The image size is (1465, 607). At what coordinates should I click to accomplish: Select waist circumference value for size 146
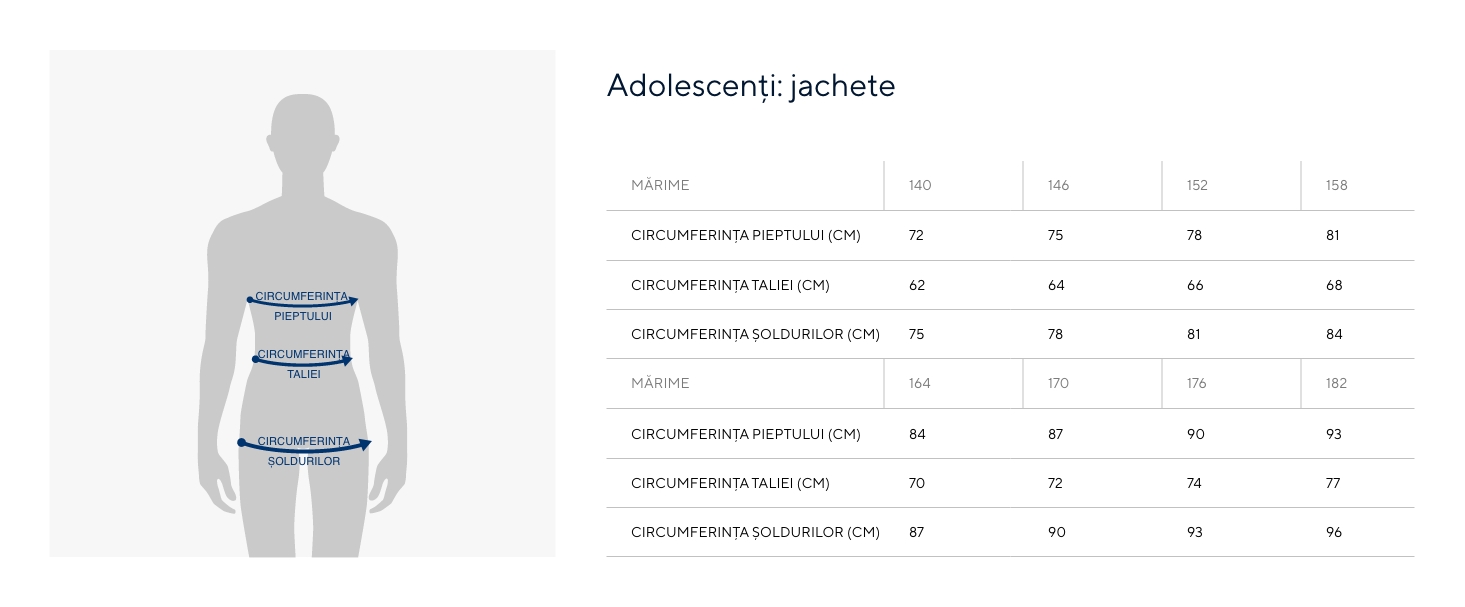(x=1056, y=285)
